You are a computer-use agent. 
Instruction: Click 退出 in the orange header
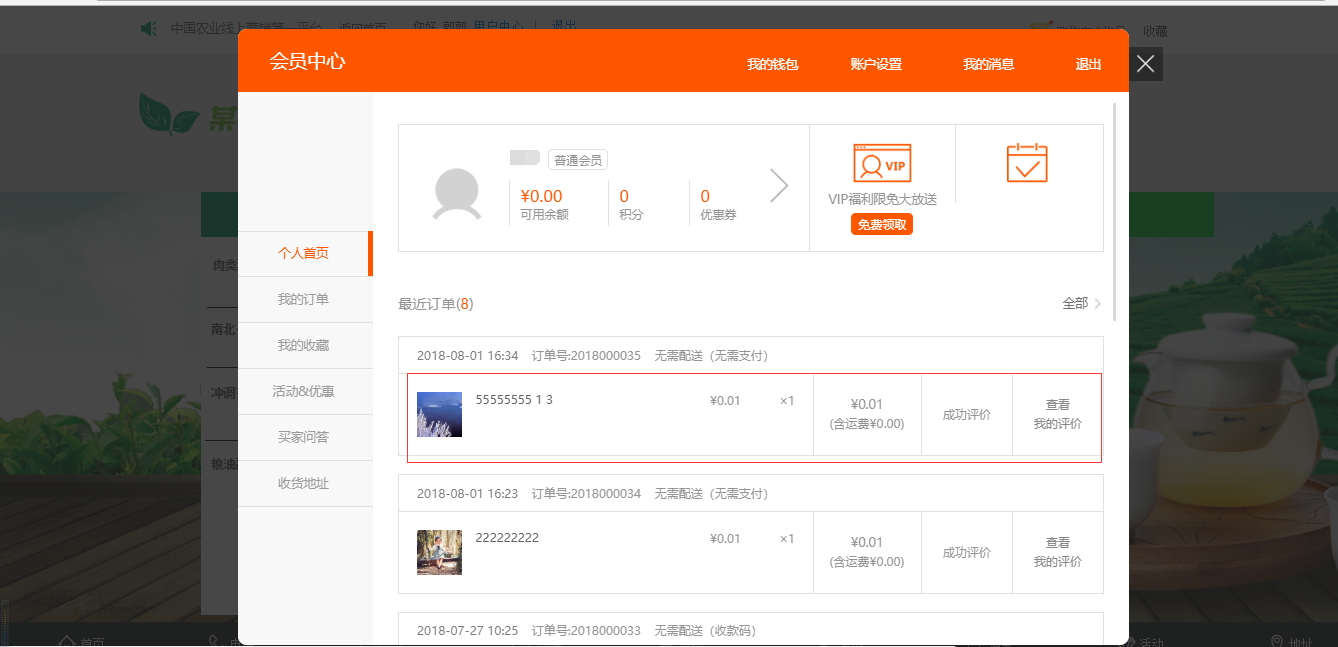coord(1088,64)
